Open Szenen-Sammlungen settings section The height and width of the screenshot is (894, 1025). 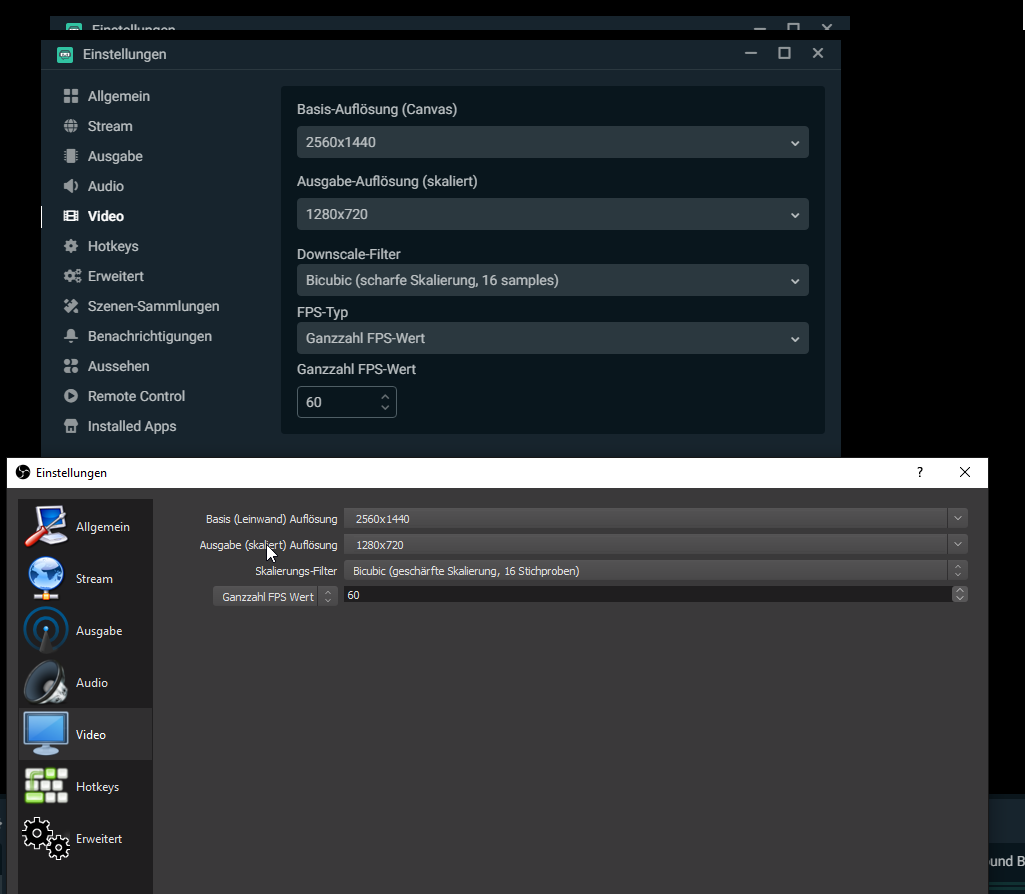click(153, 306)
